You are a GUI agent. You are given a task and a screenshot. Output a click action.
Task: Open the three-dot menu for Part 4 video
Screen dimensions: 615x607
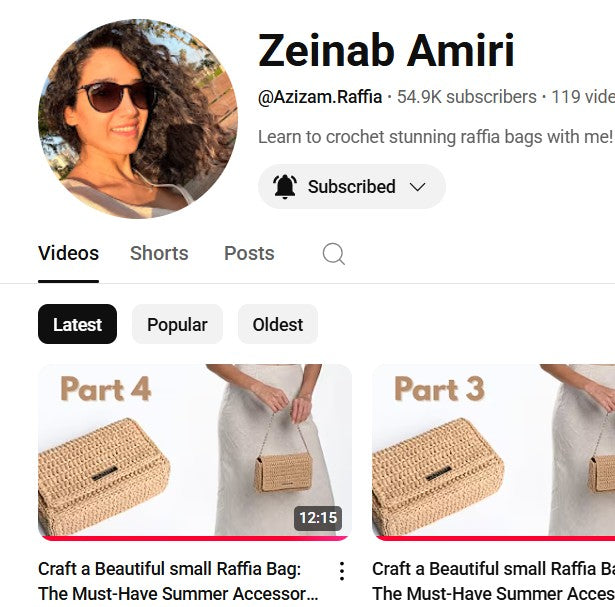click(342, 571)
